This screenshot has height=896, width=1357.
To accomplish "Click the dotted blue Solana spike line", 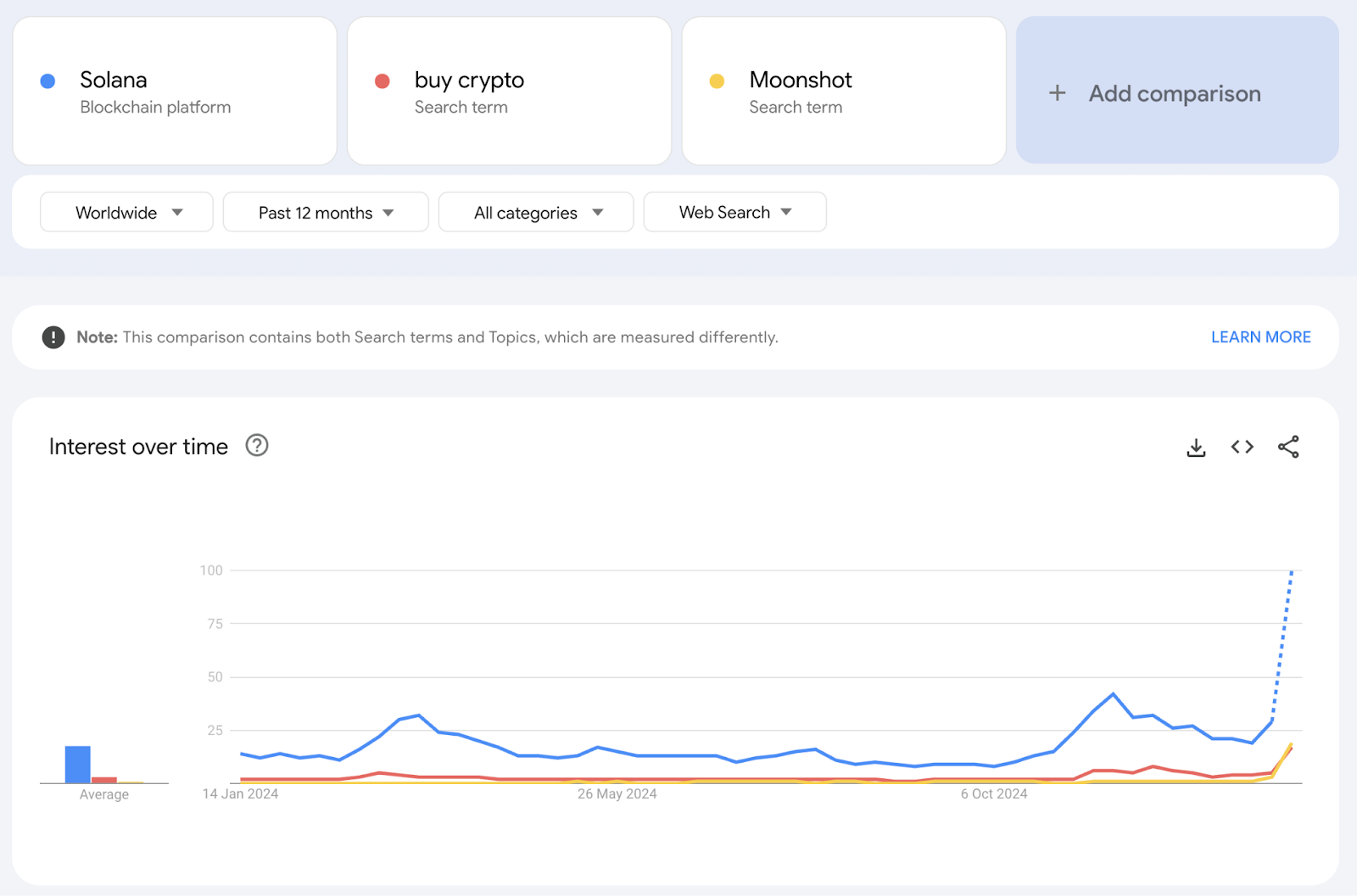I will pos(1282,644).
